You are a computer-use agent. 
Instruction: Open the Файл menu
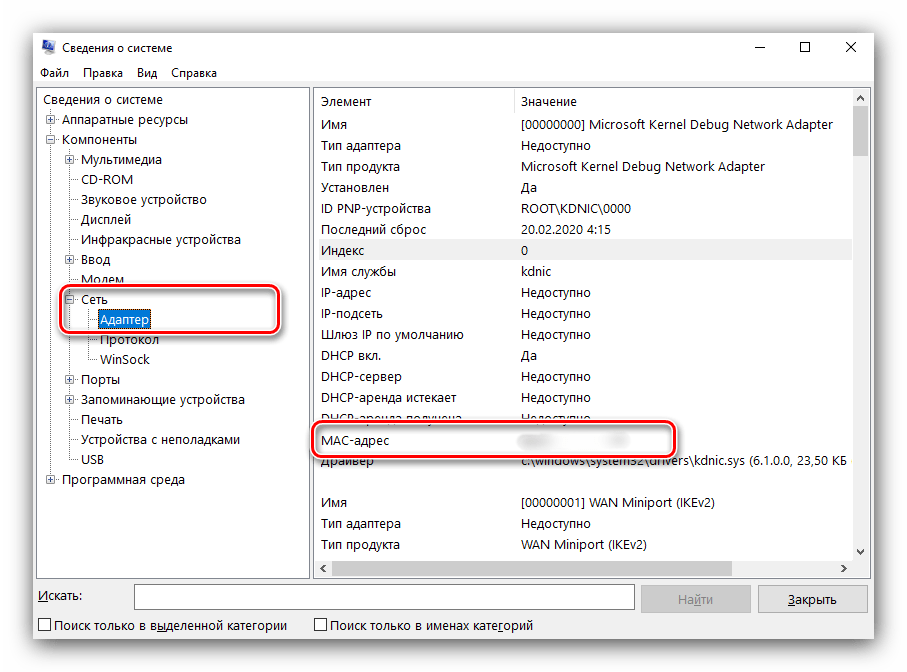55,73
